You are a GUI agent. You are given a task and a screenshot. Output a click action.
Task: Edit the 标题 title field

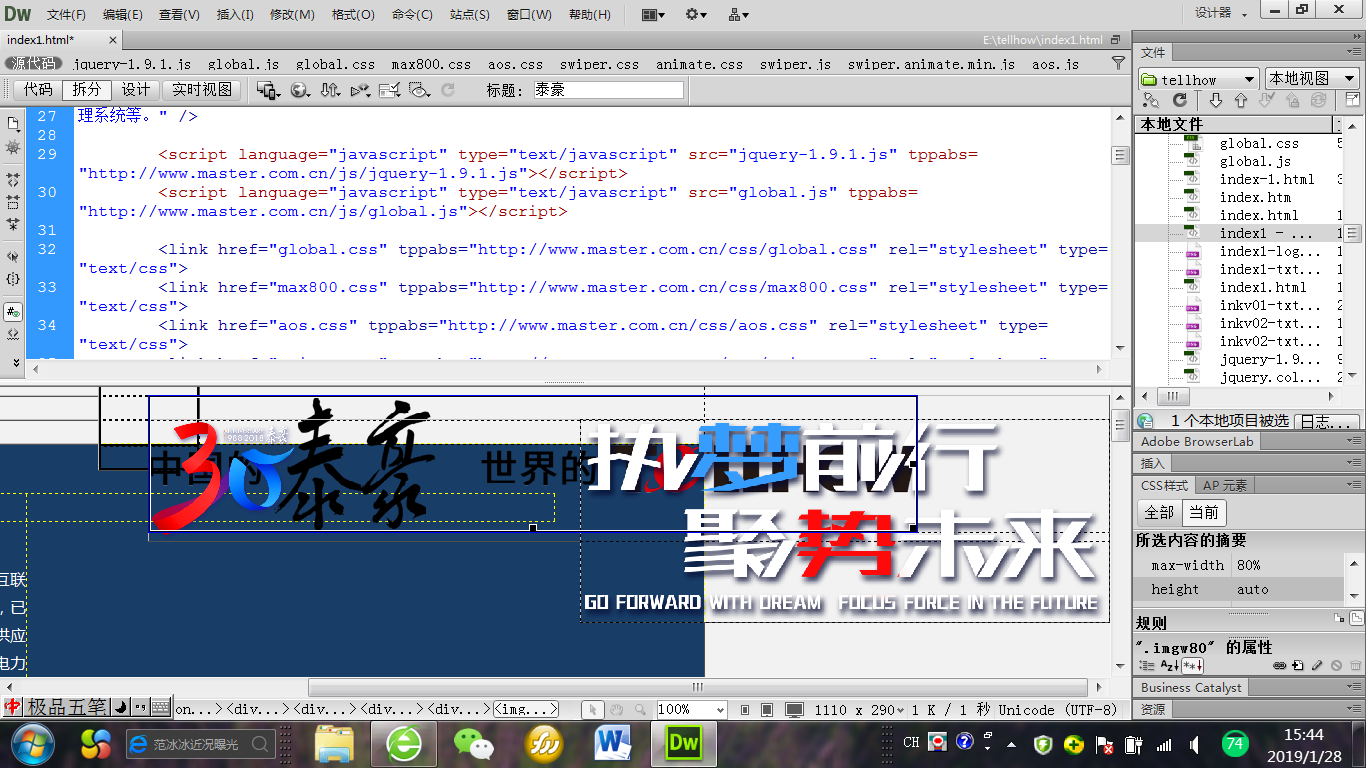click(x=607, y=90)
